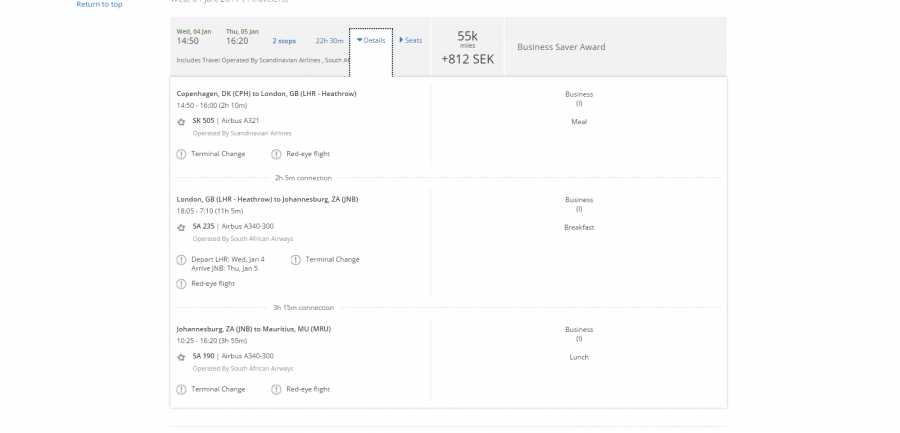The height and width of the screenshot is (433, 900).
Task: Click the Depart LHR date alert icon
Action: (x=181, y=260)
